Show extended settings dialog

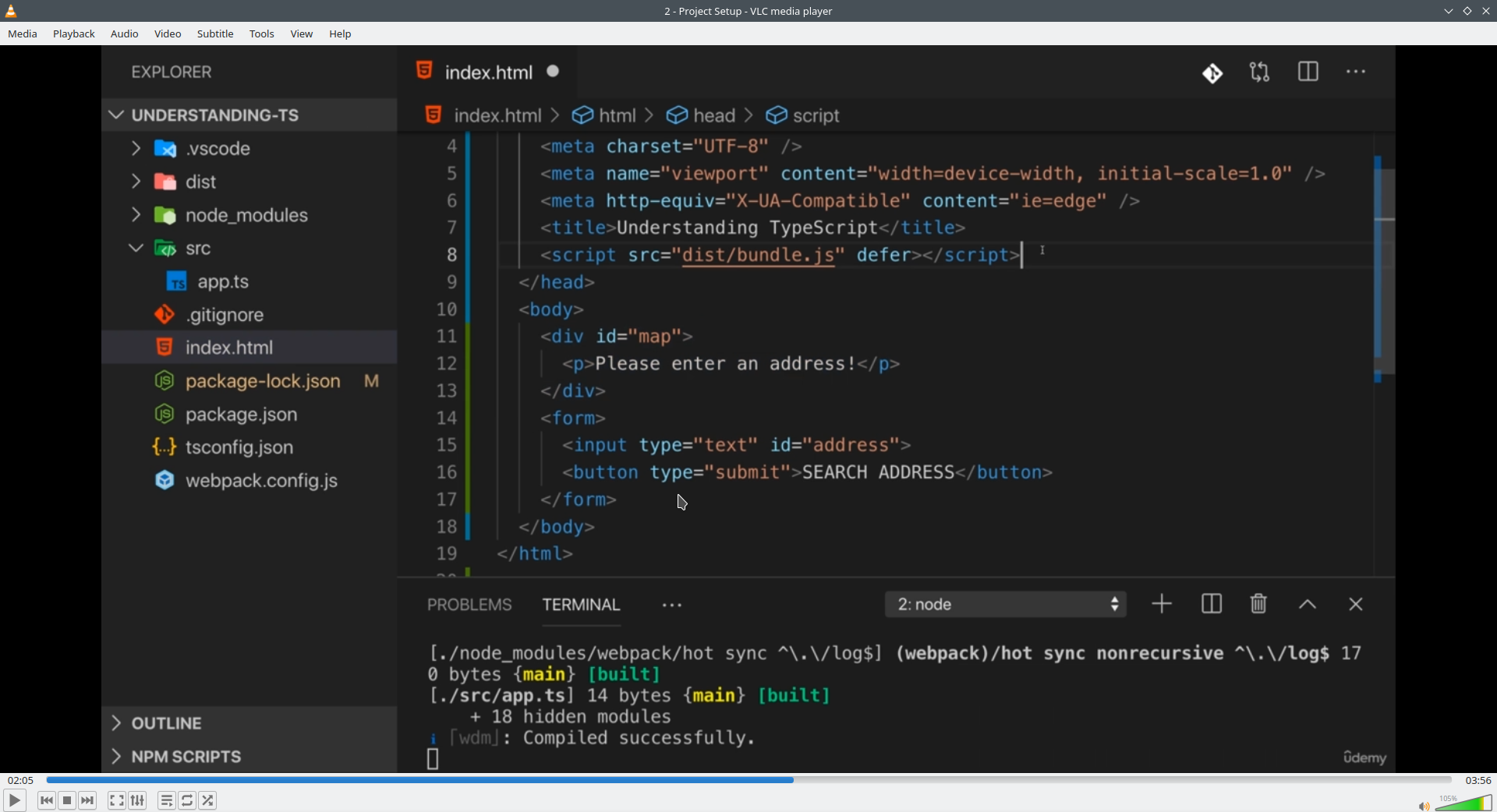137,800
